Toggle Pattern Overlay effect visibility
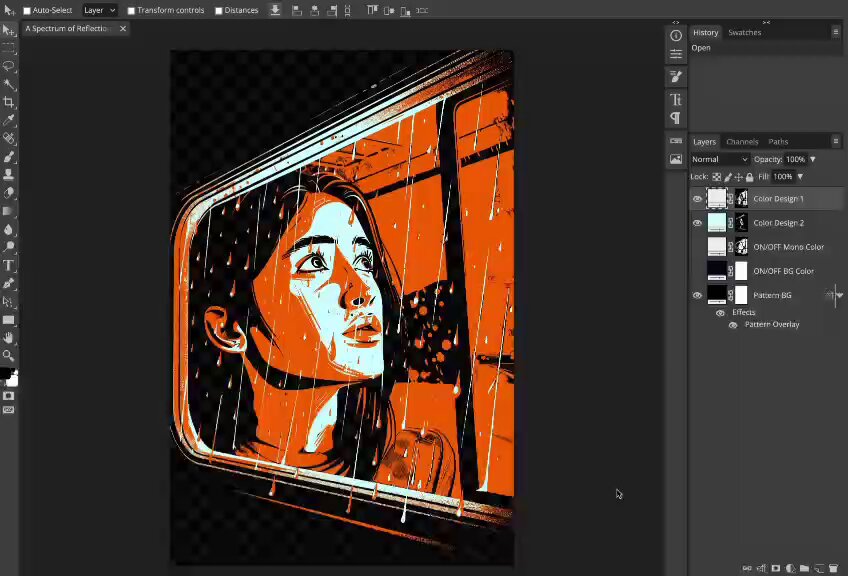This screenshot has height=576, width=848. click(733, 325)
